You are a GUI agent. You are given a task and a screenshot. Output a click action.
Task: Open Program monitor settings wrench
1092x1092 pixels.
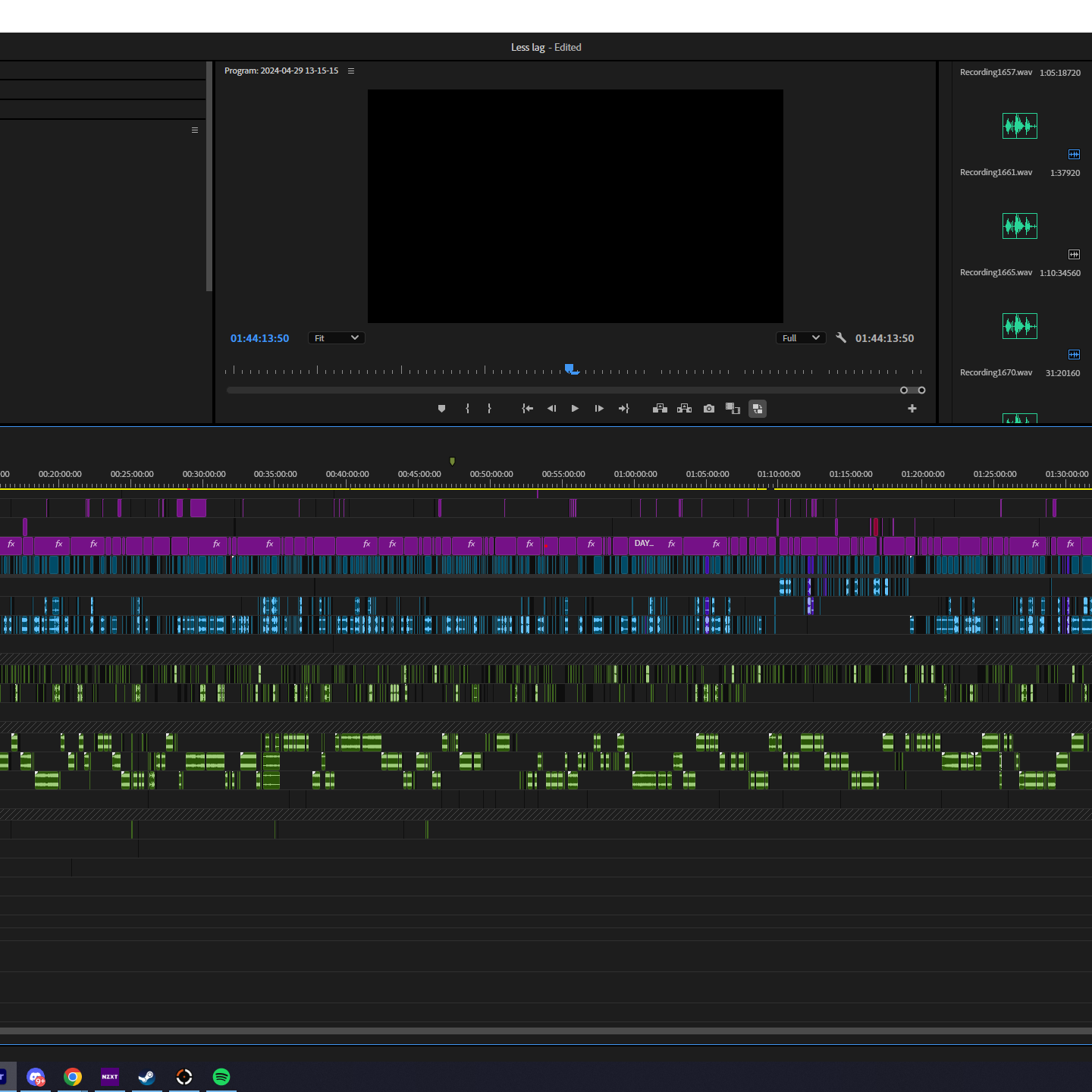841,338
